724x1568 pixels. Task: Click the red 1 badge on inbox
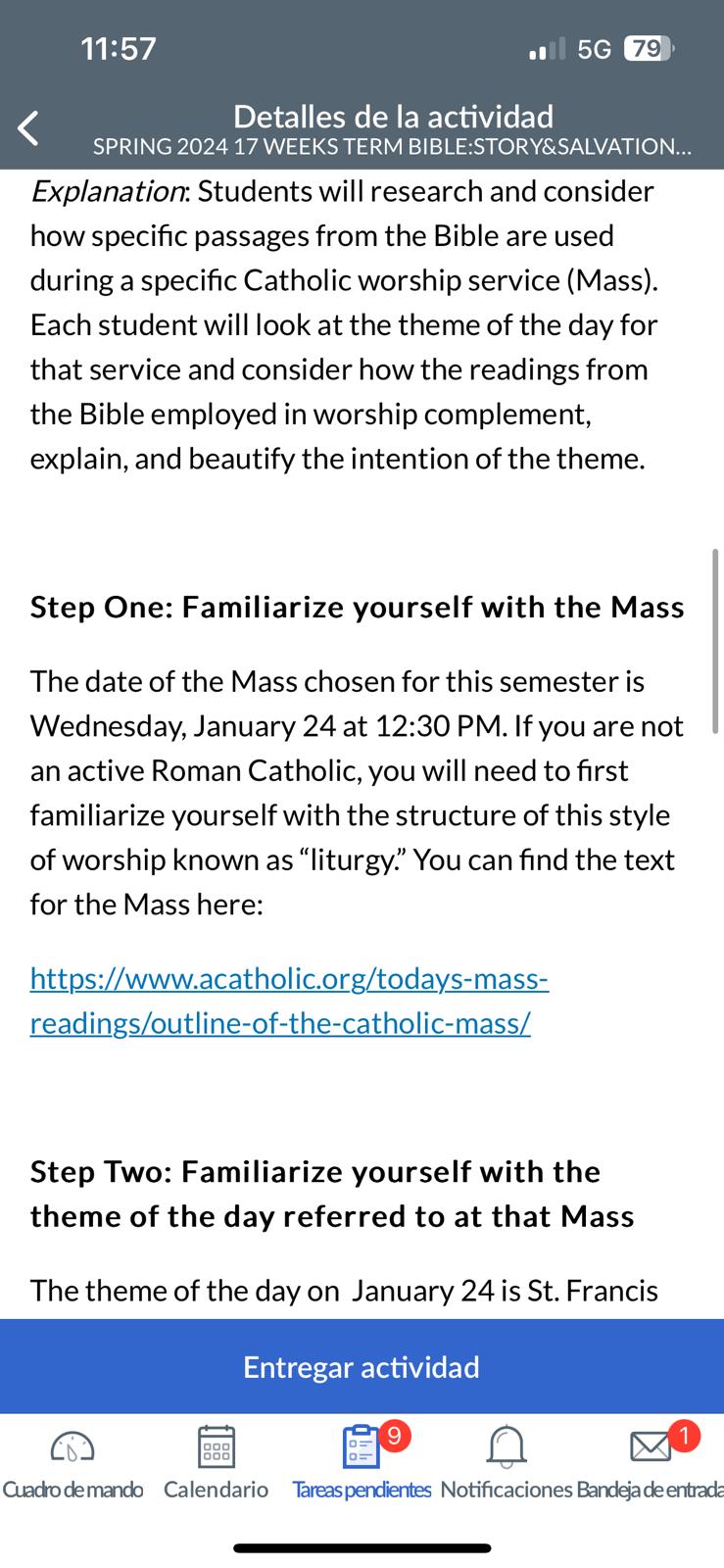coord(684,1435)
